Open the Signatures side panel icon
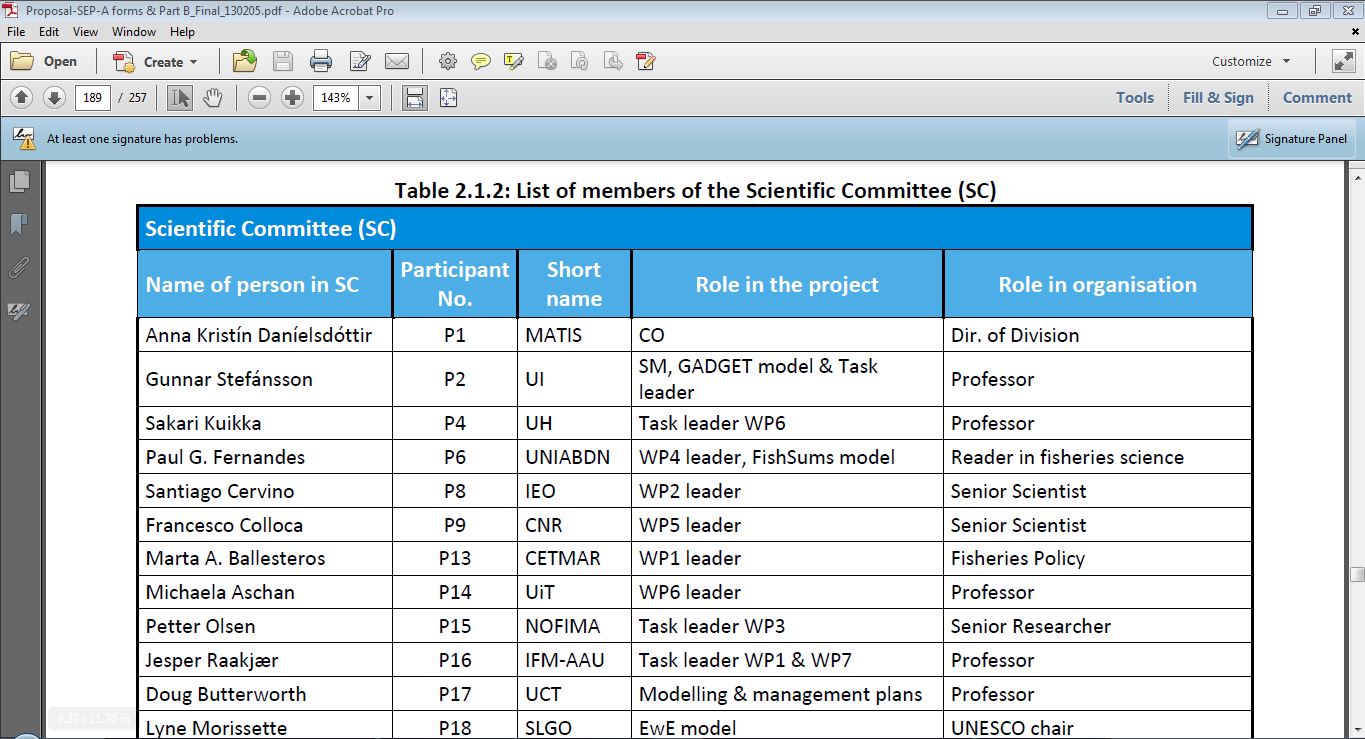 tap(19, 311)
